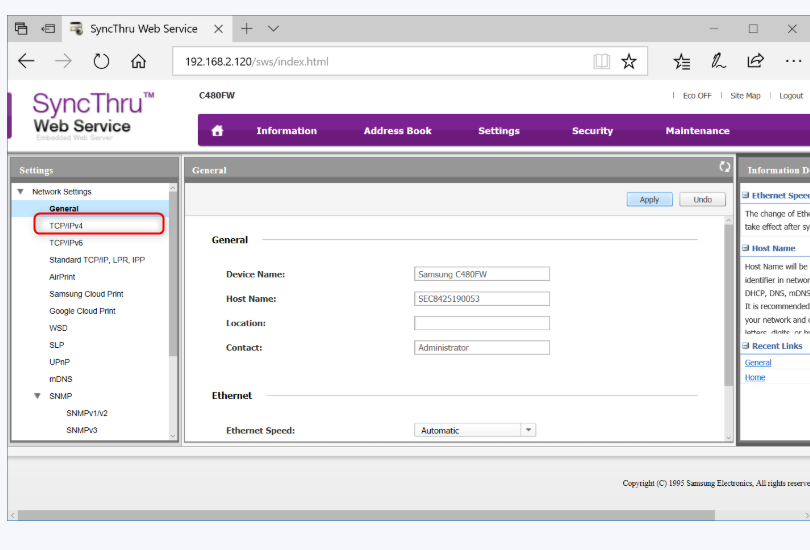Click the Device Name input field
810x550 pixels.
pyautogui.click(x=481, y=274)
